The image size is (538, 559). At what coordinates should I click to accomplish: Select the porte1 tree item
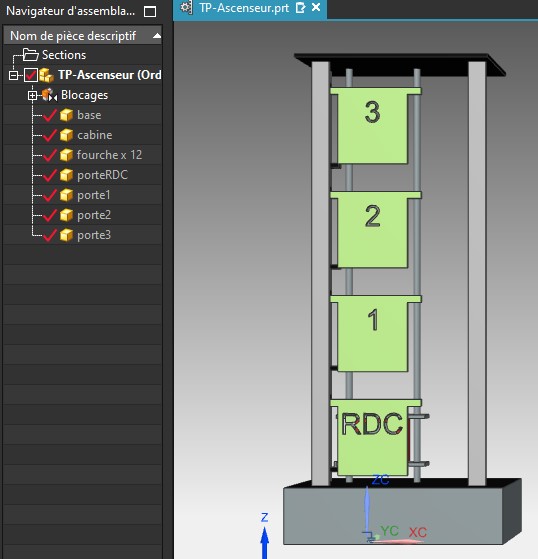tap(94, 195)
